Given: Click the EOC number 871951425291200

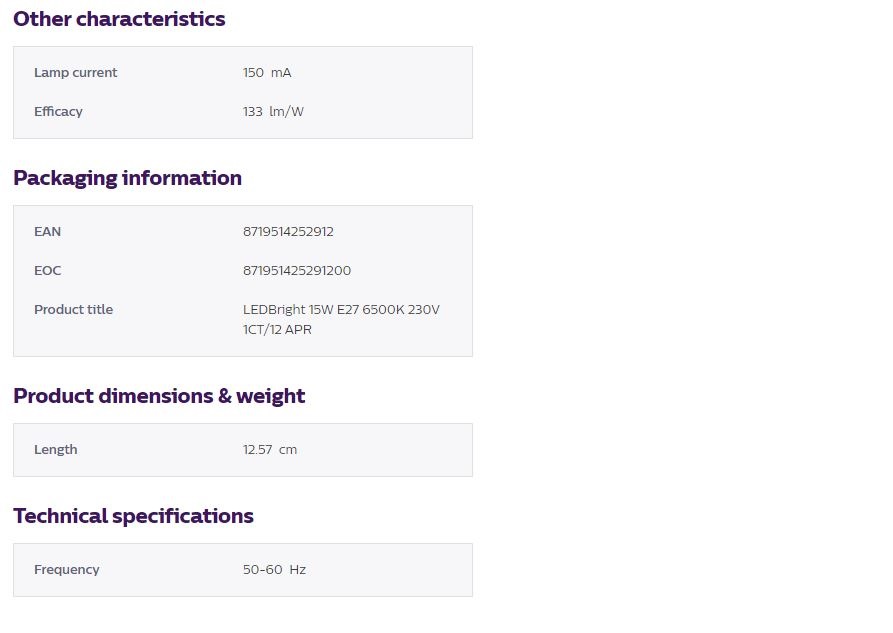Looking at the screenshot, I should click(x=297, y=271).
